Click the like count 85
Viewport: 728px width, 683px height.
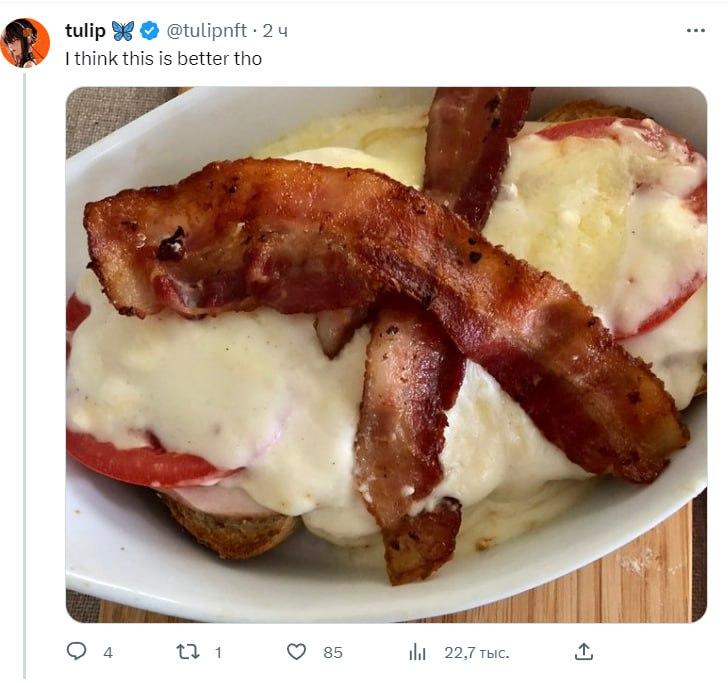(x=333, y=652)
